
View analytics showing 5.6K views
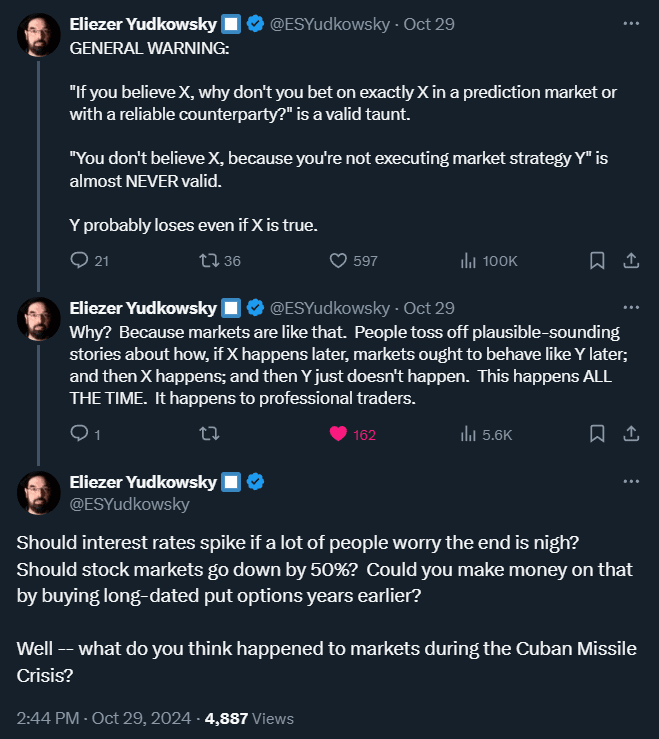[x=486, y=434]
